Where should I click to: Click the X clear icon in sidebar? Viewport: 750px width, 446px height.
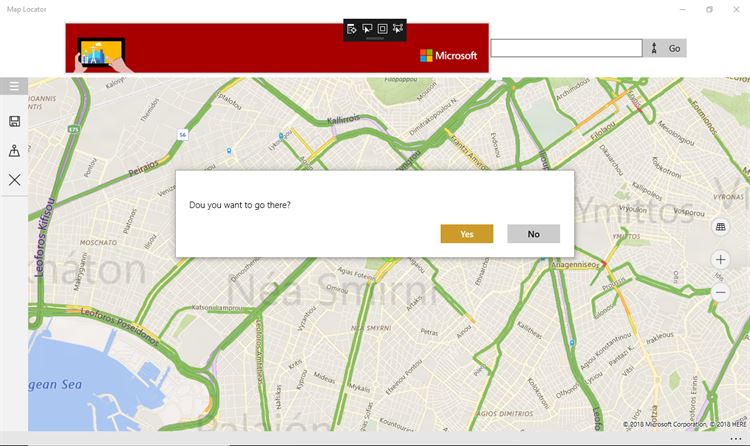(14, 180)
